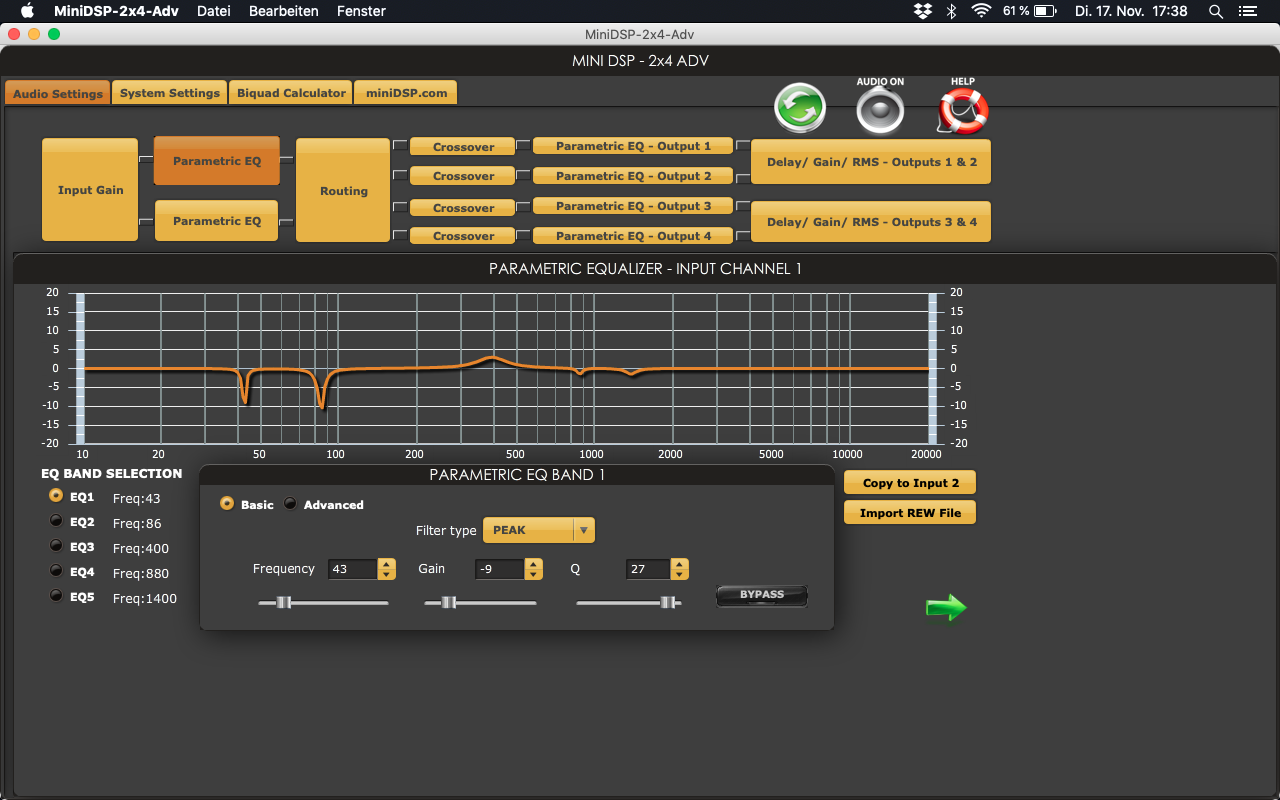Open the miniDSP.com tab

point(406,92)
